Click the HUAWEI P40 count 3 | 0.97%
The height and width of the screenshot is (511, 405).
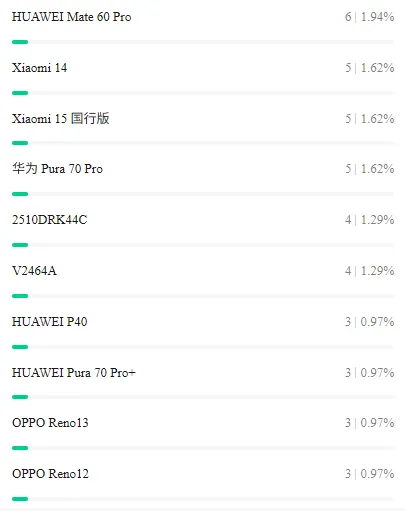(x=370, y=322)
